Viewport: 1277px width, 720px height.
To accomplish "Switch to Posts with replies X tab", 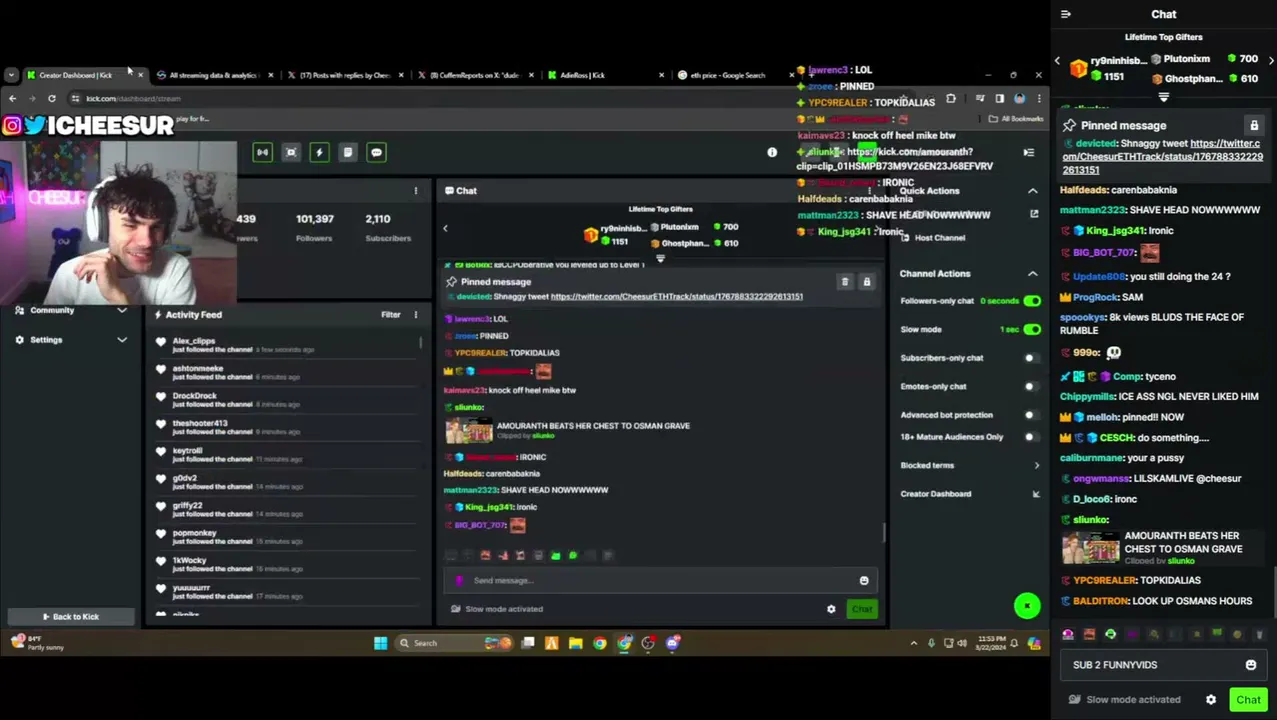I will click(346, 75).
